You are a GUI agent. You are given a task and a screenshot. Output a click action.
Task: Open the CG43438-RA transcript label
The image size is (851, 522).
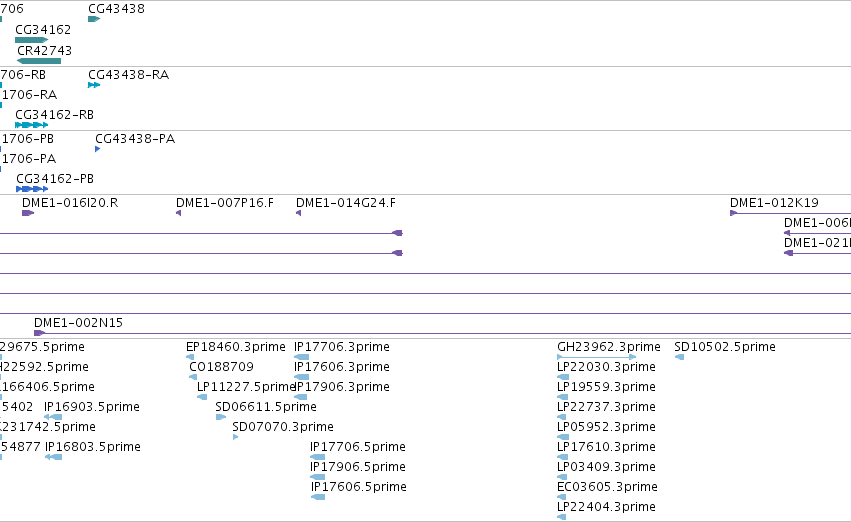click(129, 74)
